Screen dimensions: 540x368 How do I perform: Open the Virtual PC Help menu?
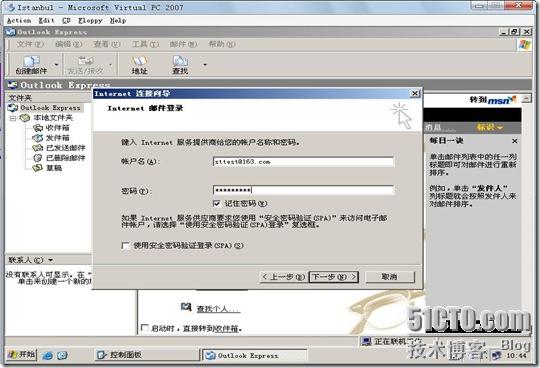click(x=118, y=21)
